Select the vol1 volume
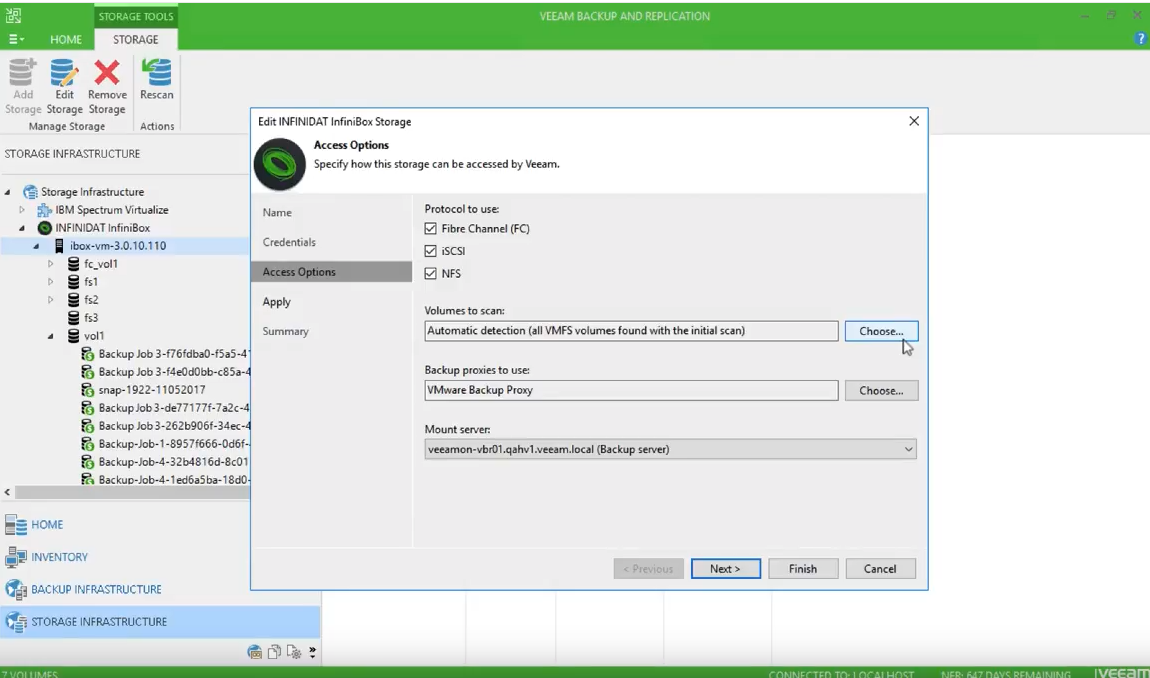Screen dimensions: 1150x678 point(94,335)
